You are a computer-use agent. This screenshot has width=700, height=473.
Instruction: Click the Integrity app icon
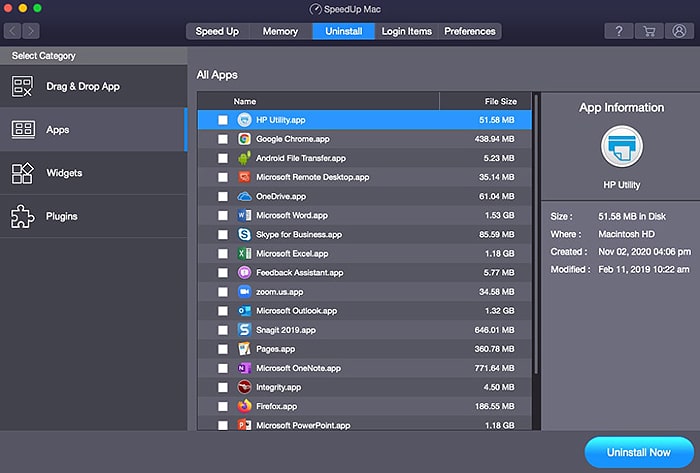(x=244, y=387)
